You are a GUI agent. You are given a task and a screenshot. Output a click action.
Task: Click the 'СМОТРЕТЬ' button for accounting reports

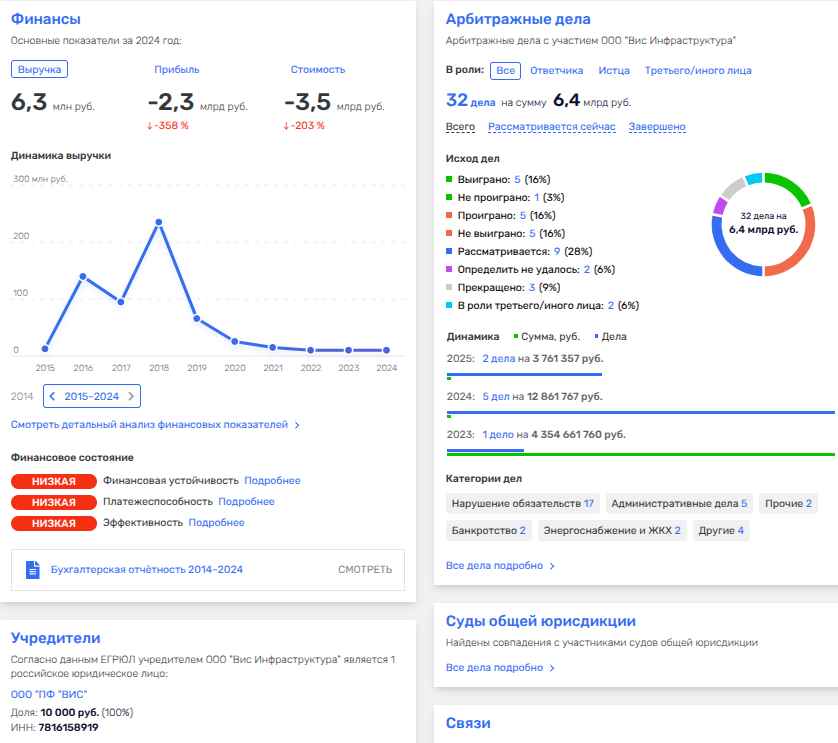coord(365,570)
